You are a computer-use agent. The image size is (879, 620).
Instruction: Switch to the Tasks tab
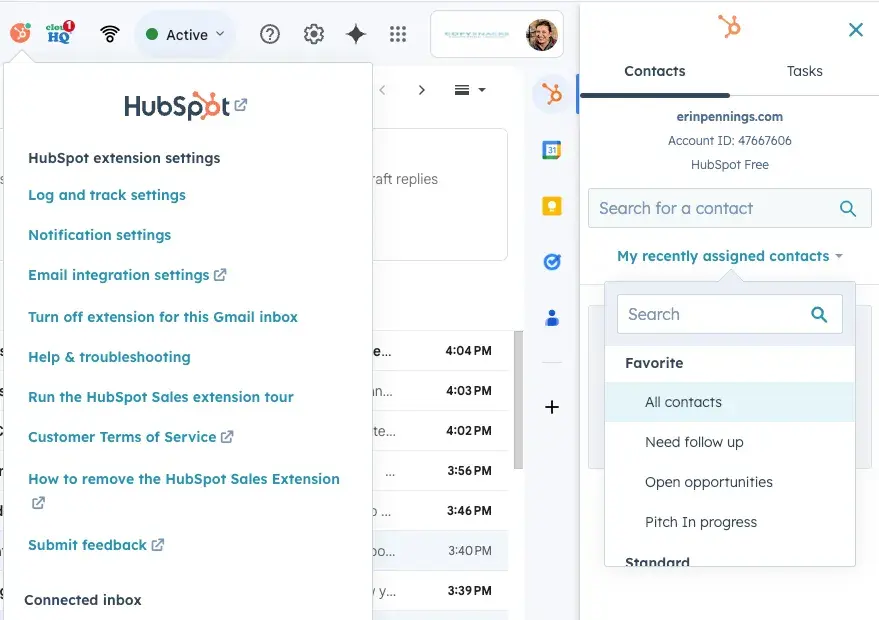point(804,71)
